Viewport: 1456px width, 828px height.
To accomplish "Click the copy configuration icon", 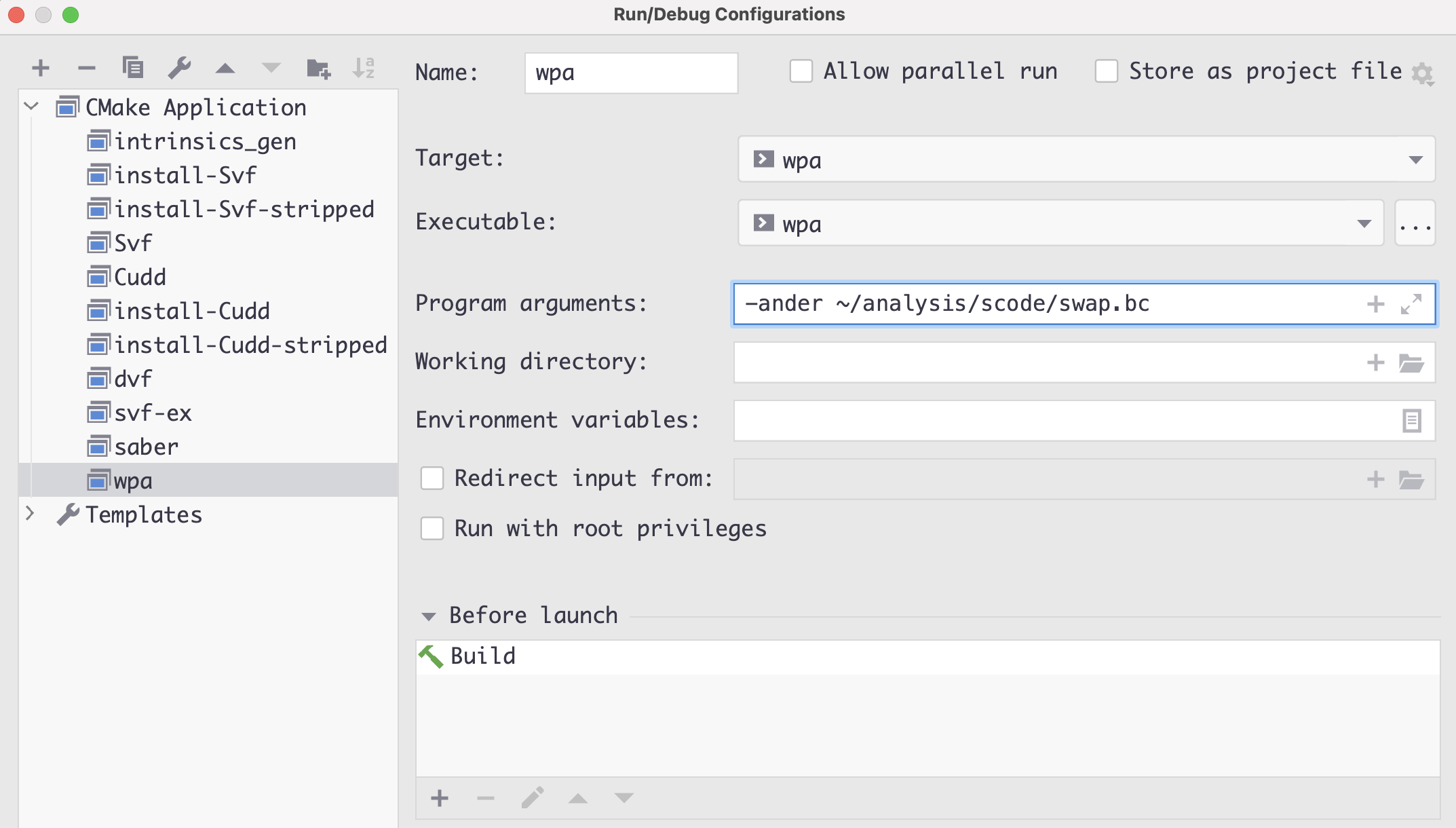I will pos(132,68).
